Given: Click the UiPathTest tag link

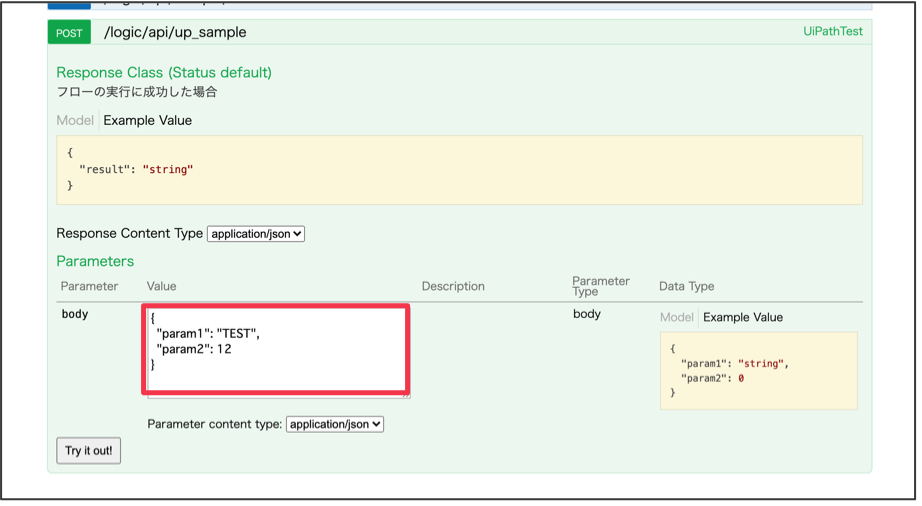Looking at the screenshot, I should click(x=832, y=32).
